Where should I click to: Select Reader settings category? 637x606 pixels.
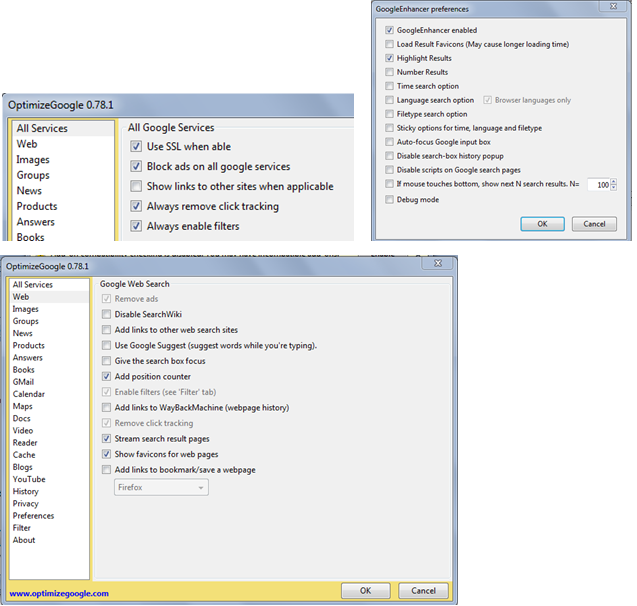(x=49, y=443)
